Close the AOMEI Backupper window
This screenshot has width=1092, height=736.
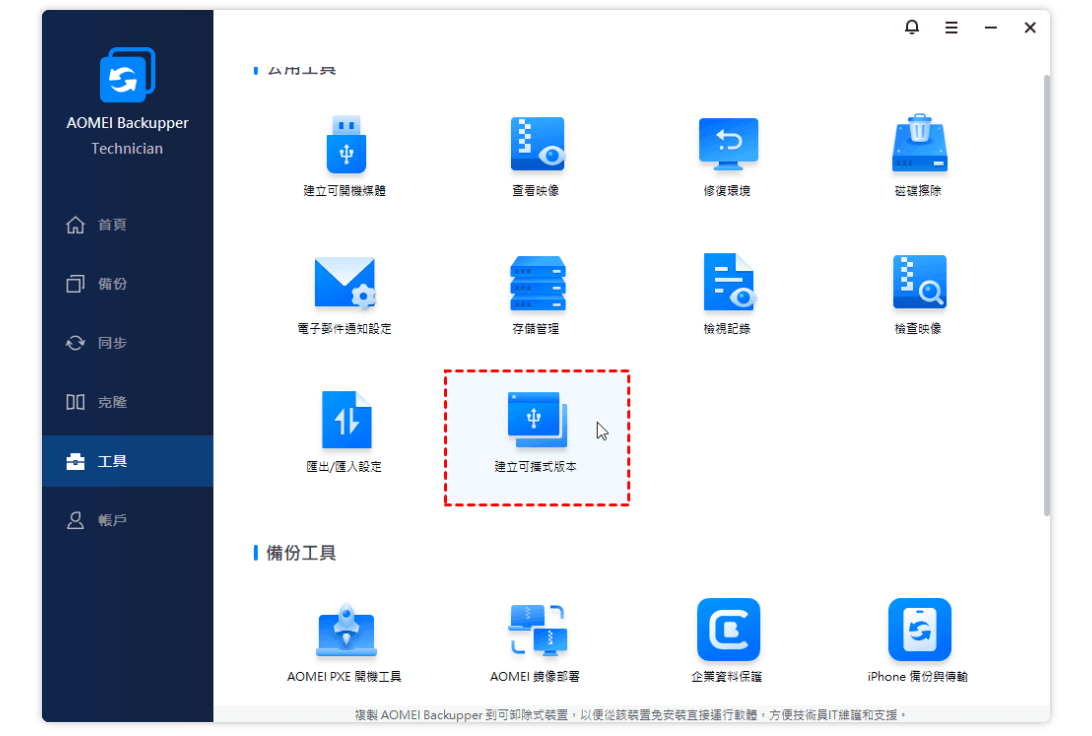(1030, 28)
